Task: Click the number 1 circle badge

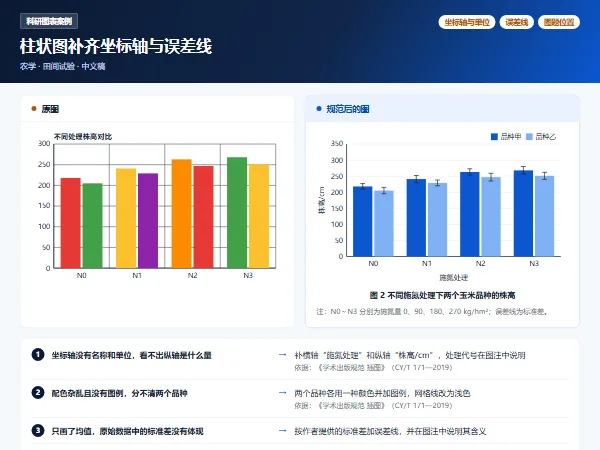Action: [38, 355]
